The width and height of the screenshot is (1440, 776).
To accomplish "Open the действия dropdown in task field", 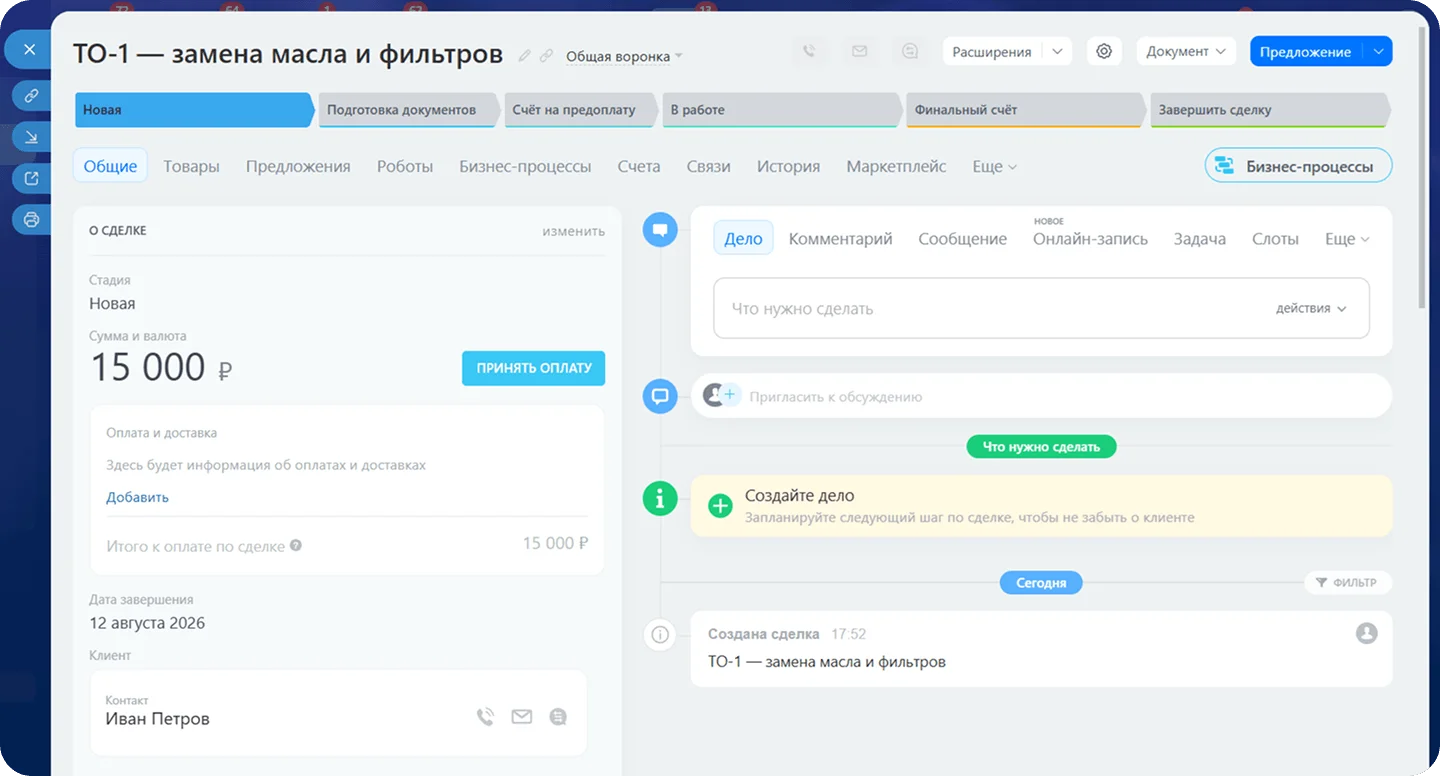I will 1311,309.
